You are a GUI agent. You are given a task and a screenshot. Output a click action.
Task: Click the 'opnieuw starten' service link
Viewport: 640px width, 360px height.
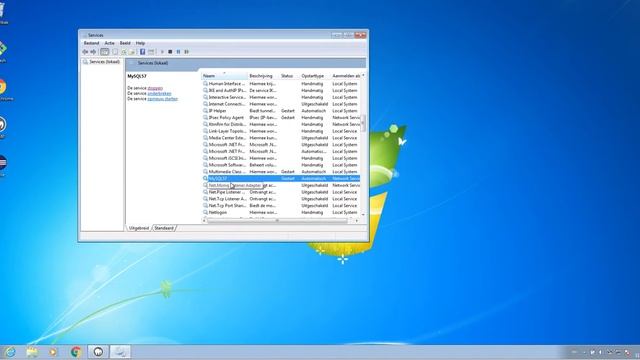point(162,99)
